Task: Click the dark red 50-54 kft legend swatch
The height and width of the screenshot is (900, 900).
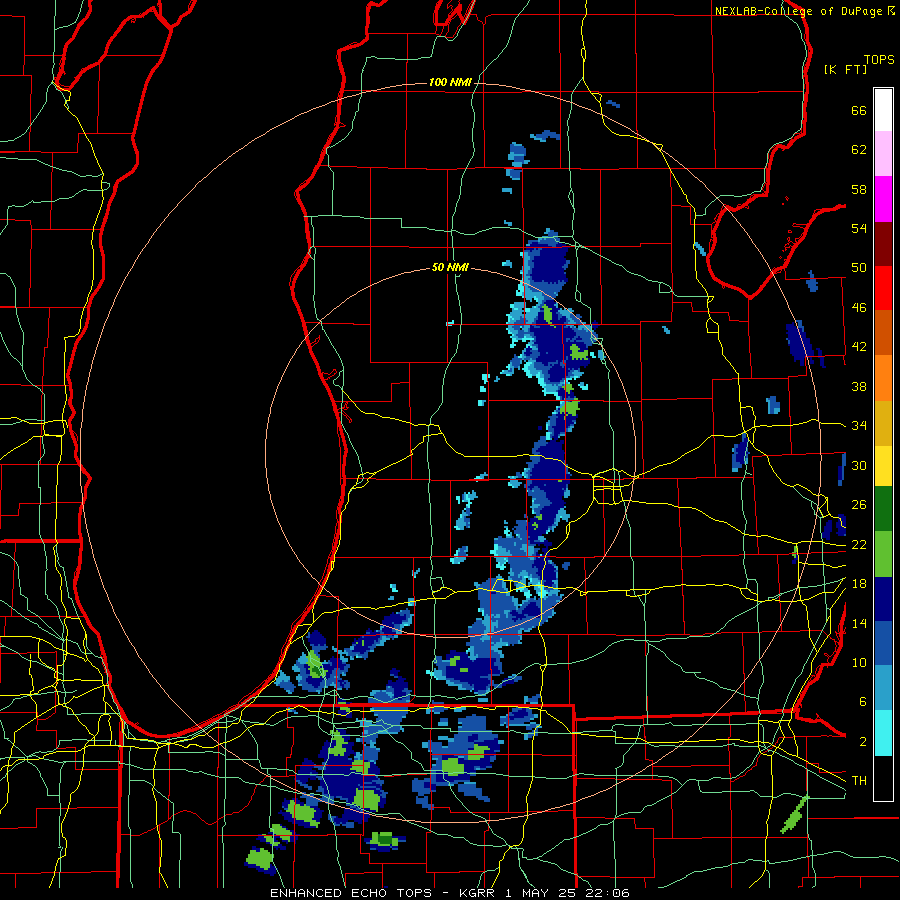Action: (x=883, y=244)
